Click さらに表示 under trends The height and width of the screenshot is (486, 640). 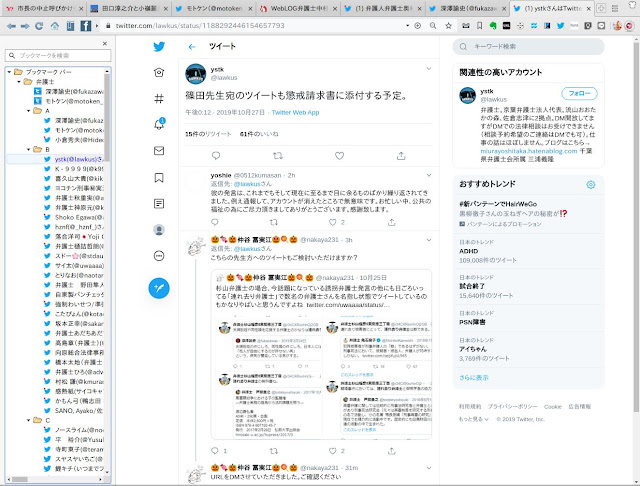pyautogui.click(x=473, y=378)
